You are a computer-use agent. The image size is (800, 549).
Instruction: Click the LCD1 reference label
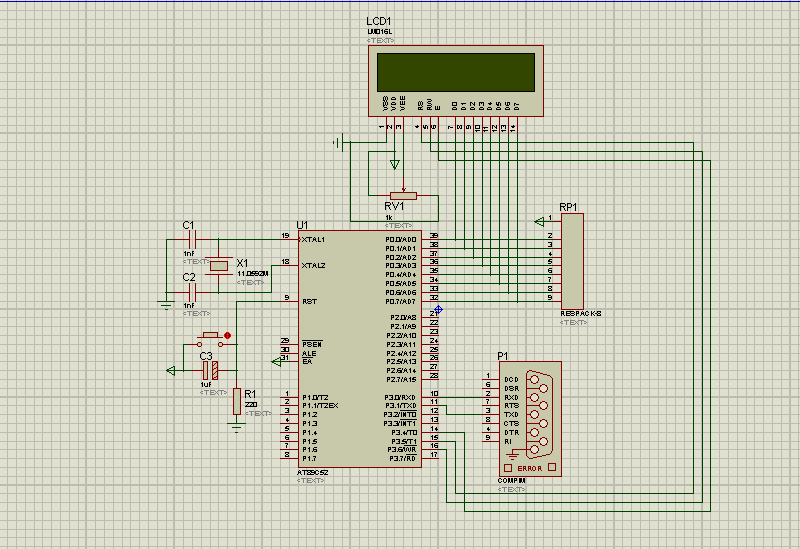tap(379, 21)
